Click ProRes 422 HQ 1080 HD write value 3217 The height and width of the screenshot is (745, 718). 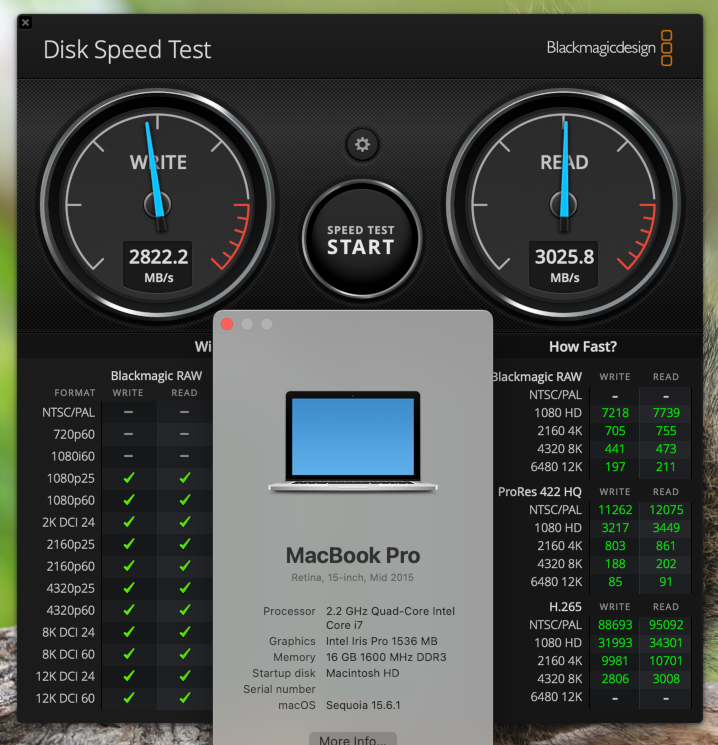coord(615,528)
